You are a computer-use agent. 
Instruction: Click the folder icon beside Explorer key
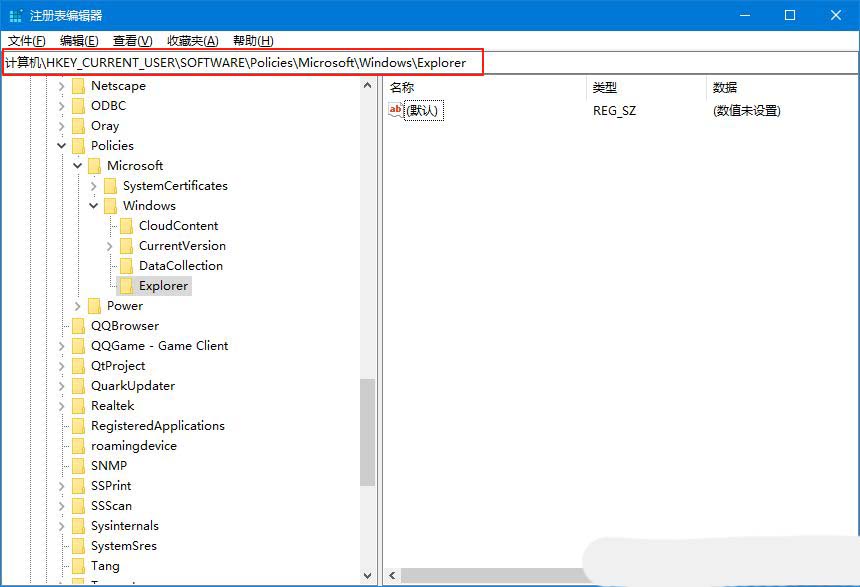[126, 285]
